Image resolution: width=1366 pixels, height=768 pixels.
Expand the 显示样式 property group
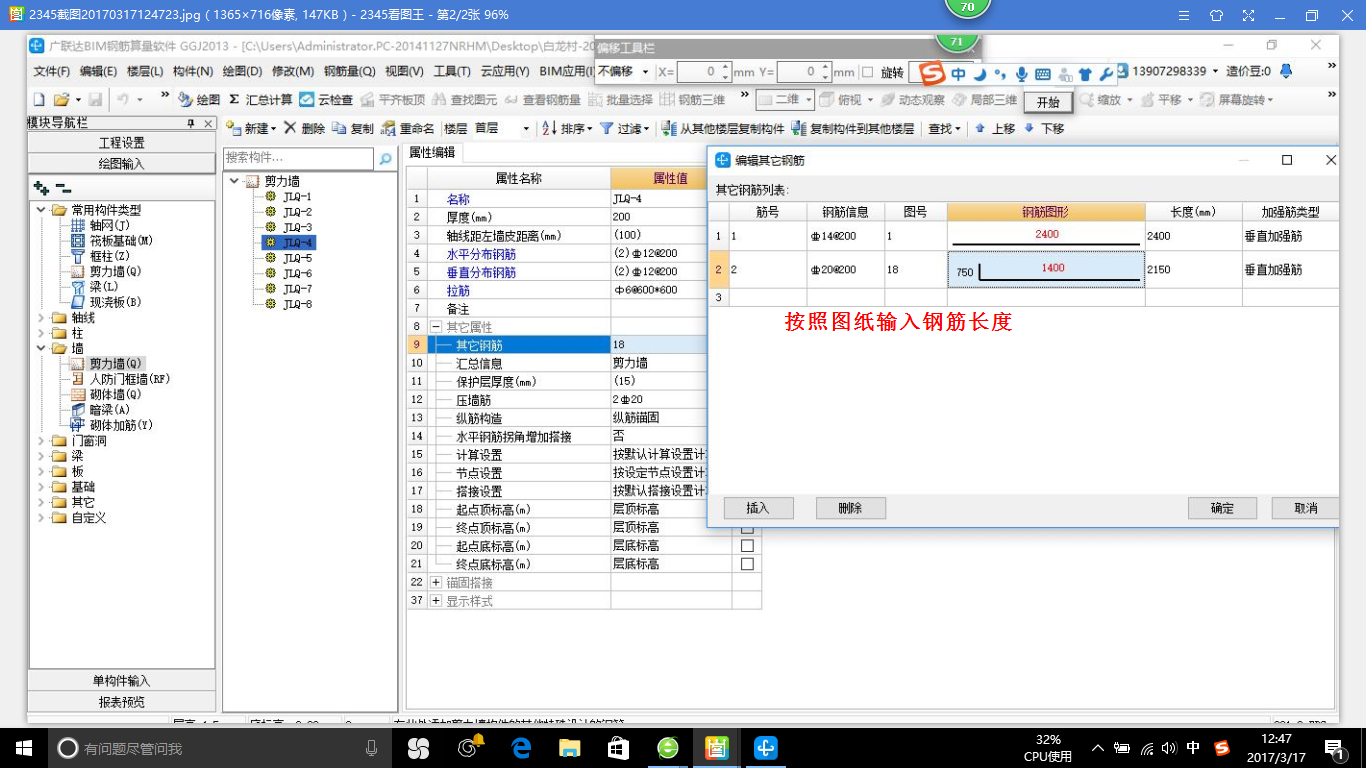click(x=436, y=601)
